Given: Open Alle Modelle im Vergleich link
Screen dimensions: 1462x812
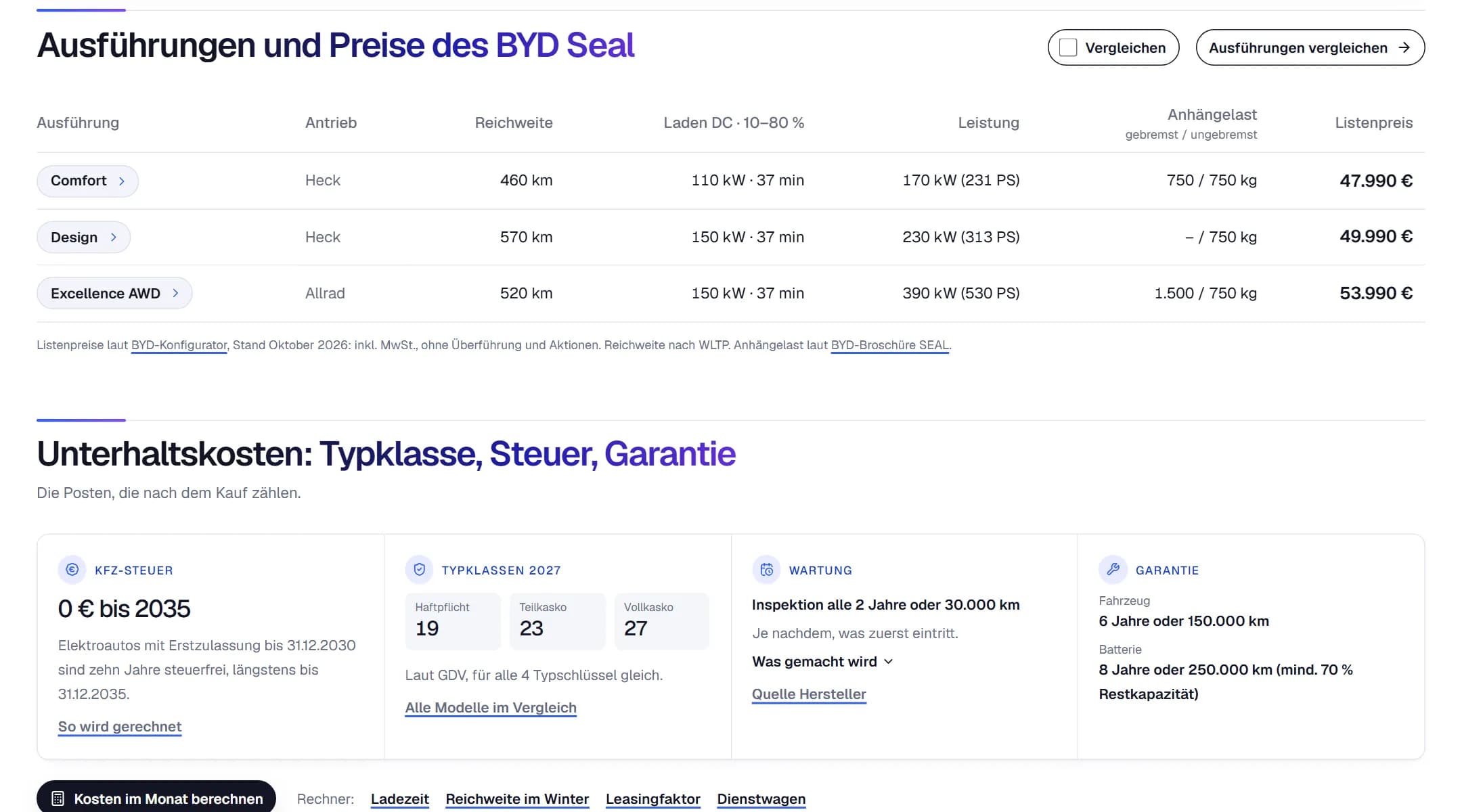Looking at the screenshot, I should tap(491, 708).
